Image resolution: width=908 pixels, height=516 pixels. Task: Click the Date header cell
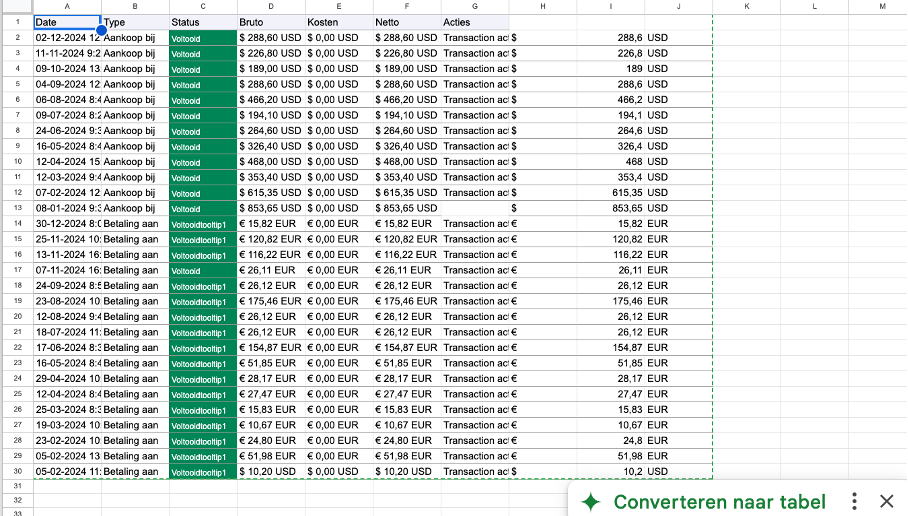[66, 22]
